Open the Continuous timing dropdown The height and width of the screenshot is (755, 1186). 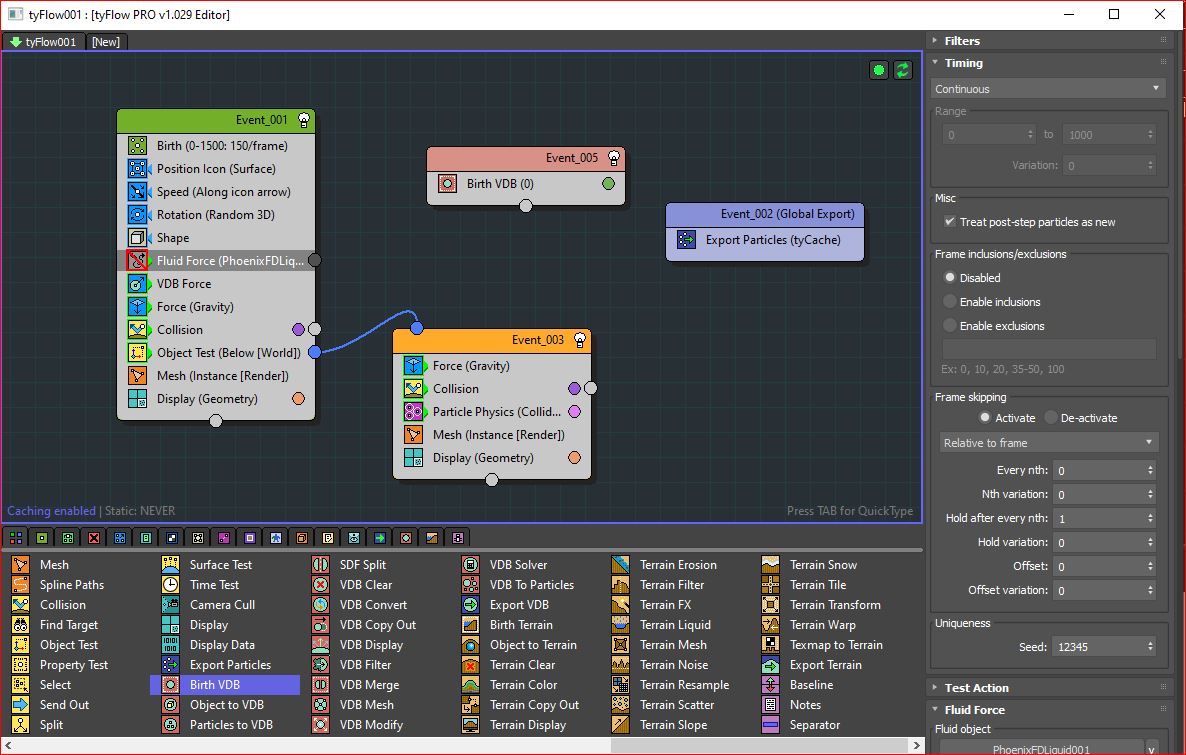point(1048,89)
